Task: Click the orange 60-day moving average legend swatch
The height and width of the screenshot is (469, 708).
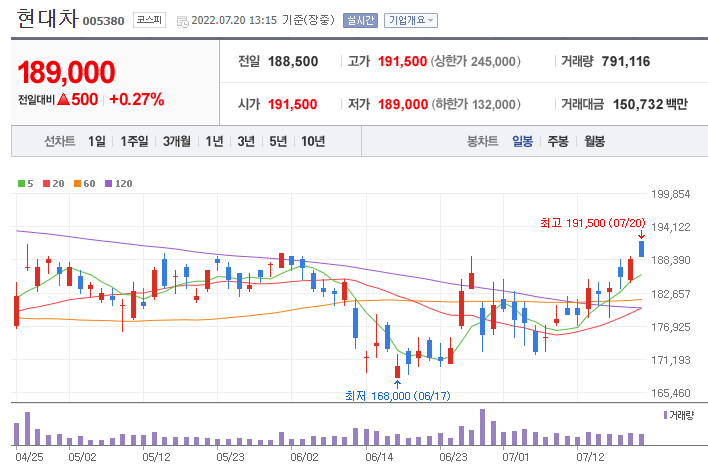Action: [x=77, y=183]
